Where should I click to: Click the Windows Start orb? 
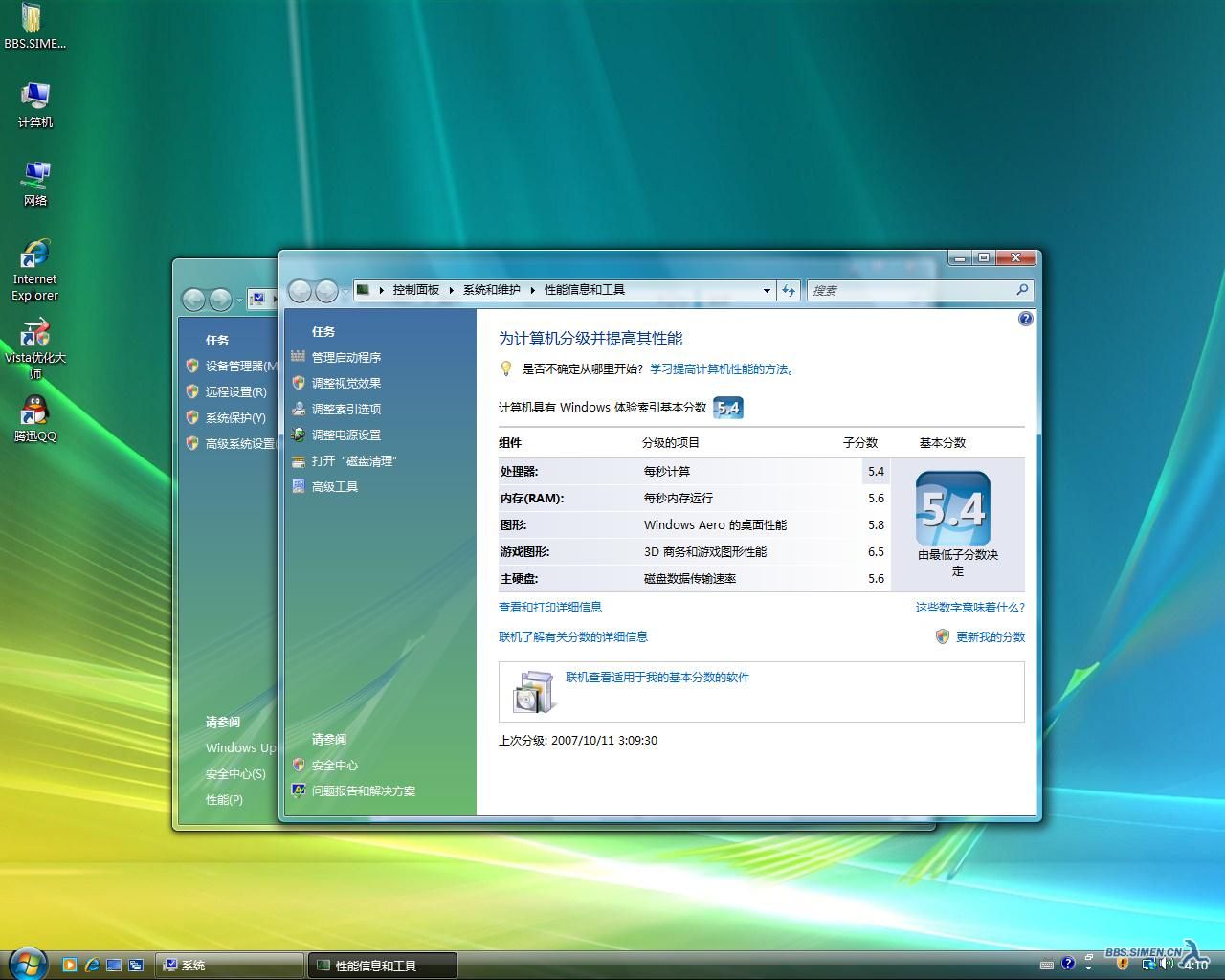point(27,963)
